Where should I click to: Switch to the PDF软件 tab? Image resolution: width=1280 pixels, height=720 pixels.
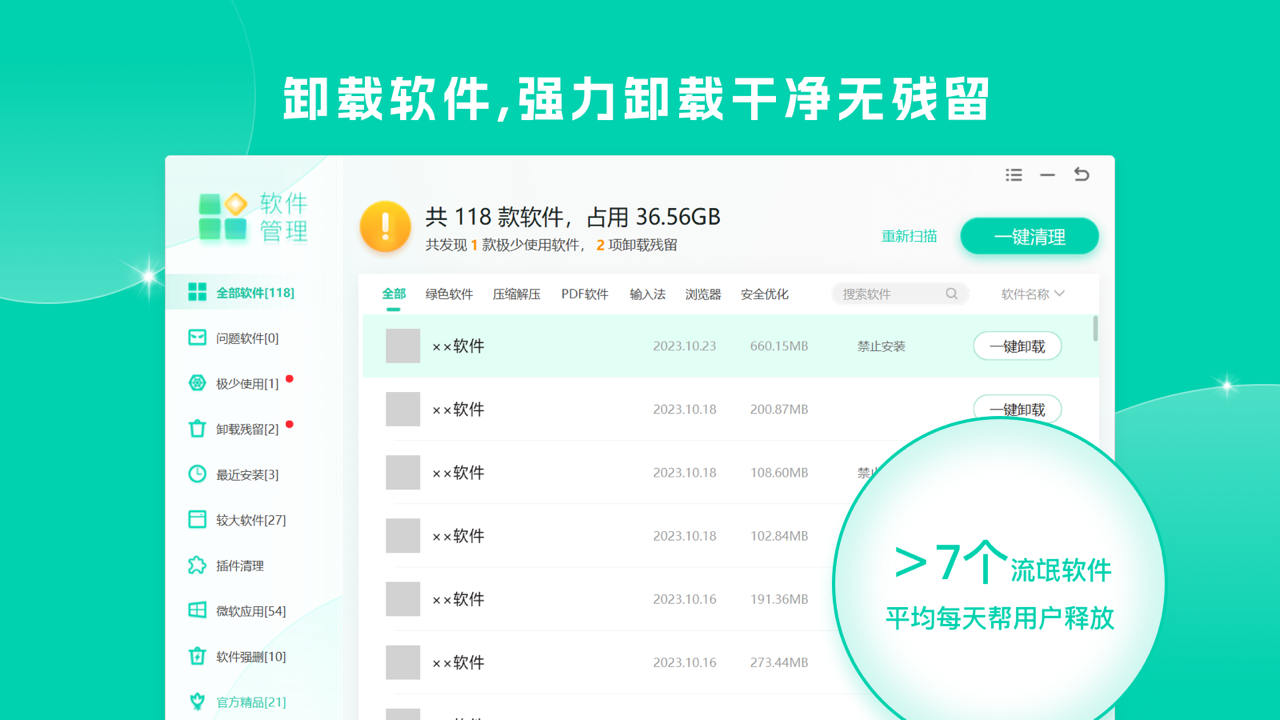tap(585, 294)
